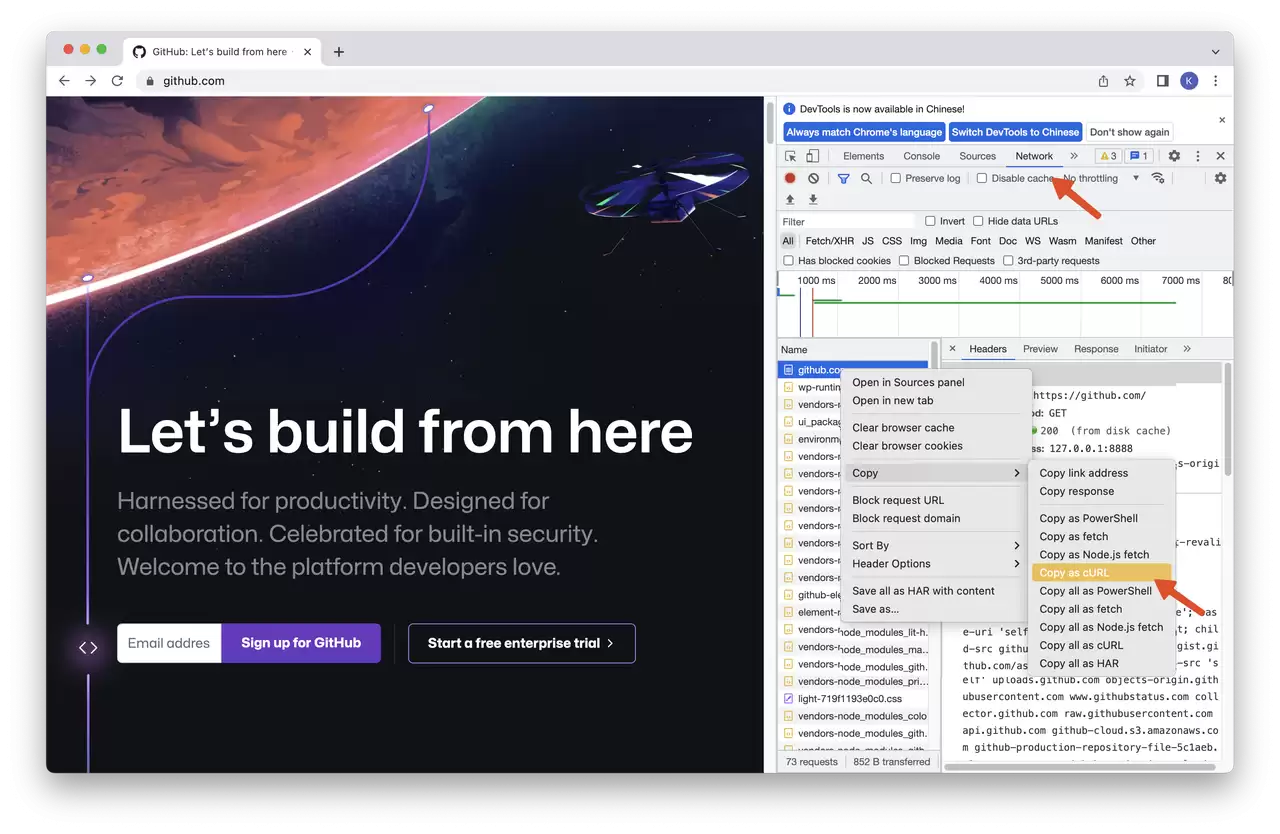Open the network search magnifier icon

pos(866,178)
